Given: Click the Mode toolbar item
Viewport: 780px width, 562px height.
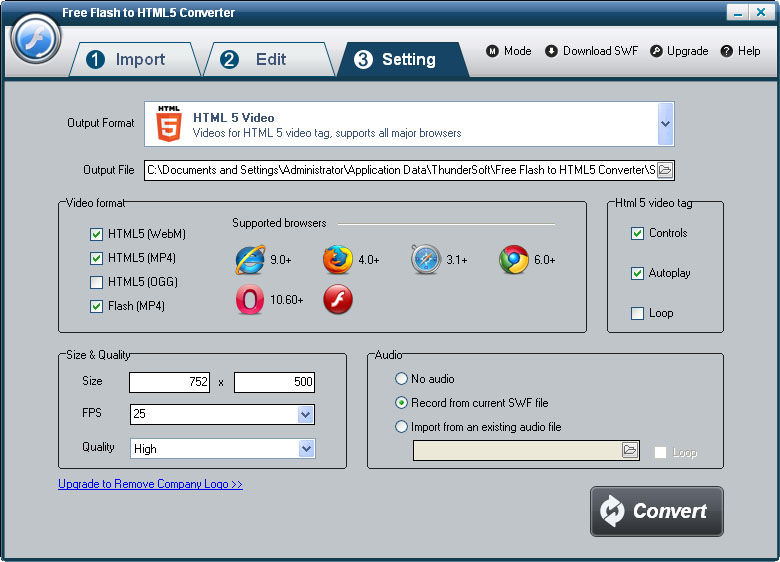Looking at the screenshot, I should tap(509, 51).
